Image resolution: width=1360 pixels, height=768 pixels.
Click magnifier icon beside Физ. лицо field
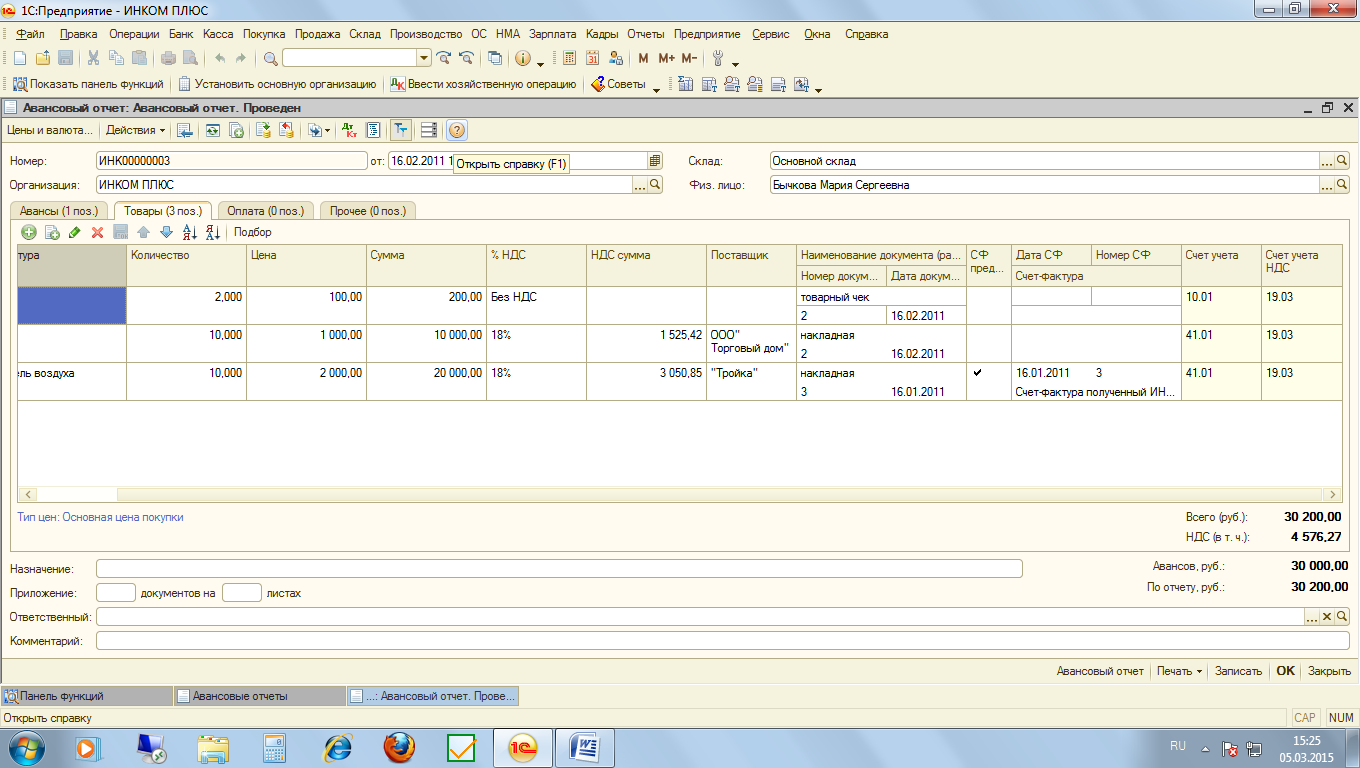point(1342,184)
